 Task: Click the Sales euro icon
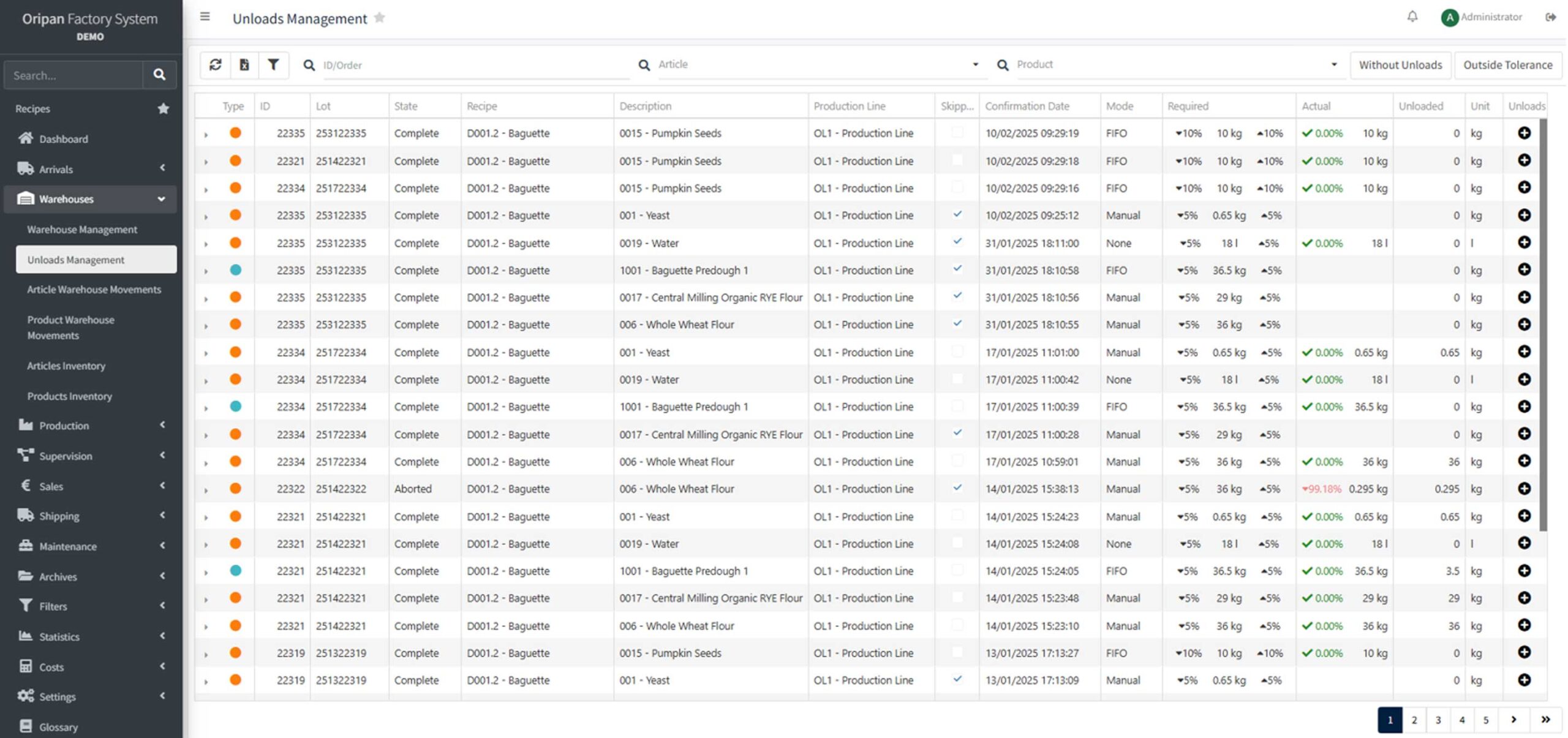tap(25, 485)
